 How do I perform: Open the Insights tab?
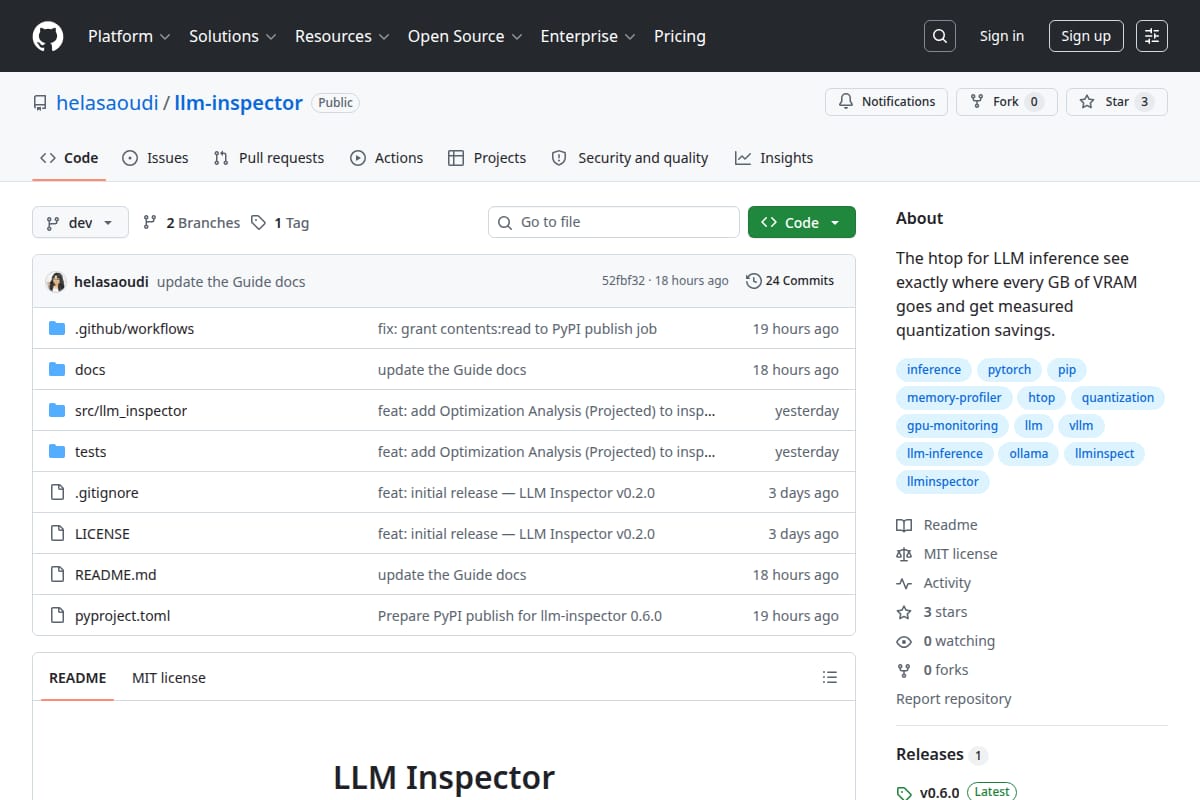click(774, 158)
